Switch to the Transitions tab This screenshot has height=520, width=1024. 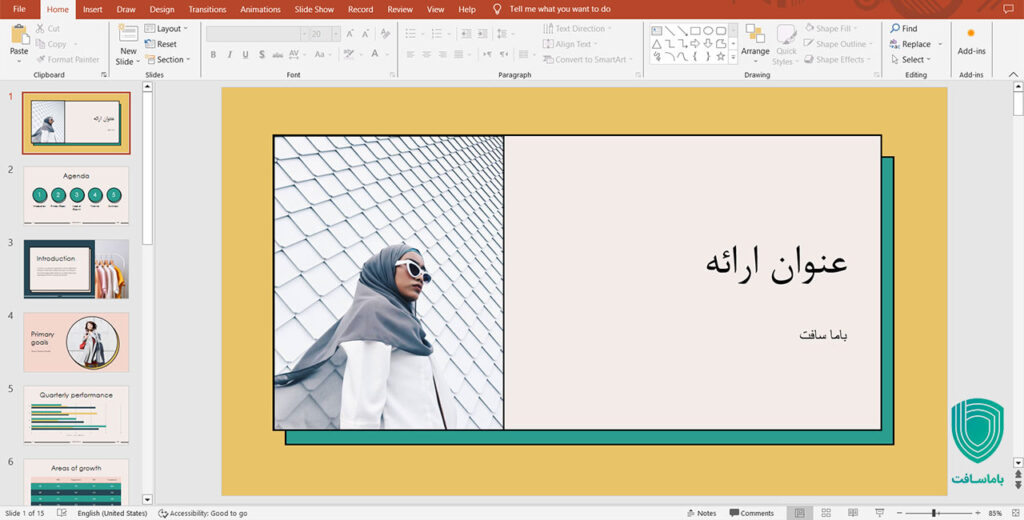click(x=207, y=9)
